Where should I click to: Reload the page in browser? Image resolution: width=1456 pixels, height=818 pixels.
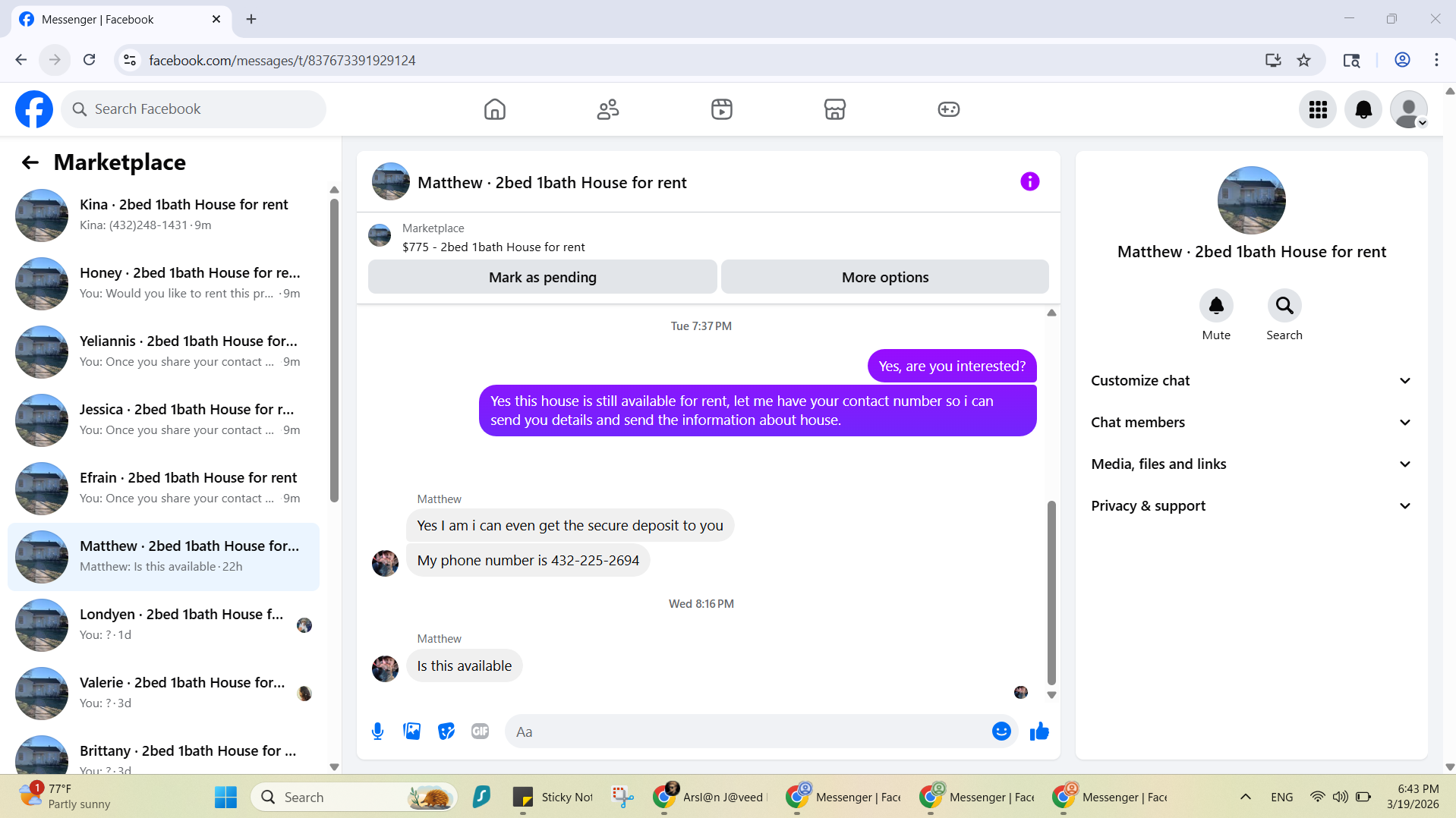89,60
